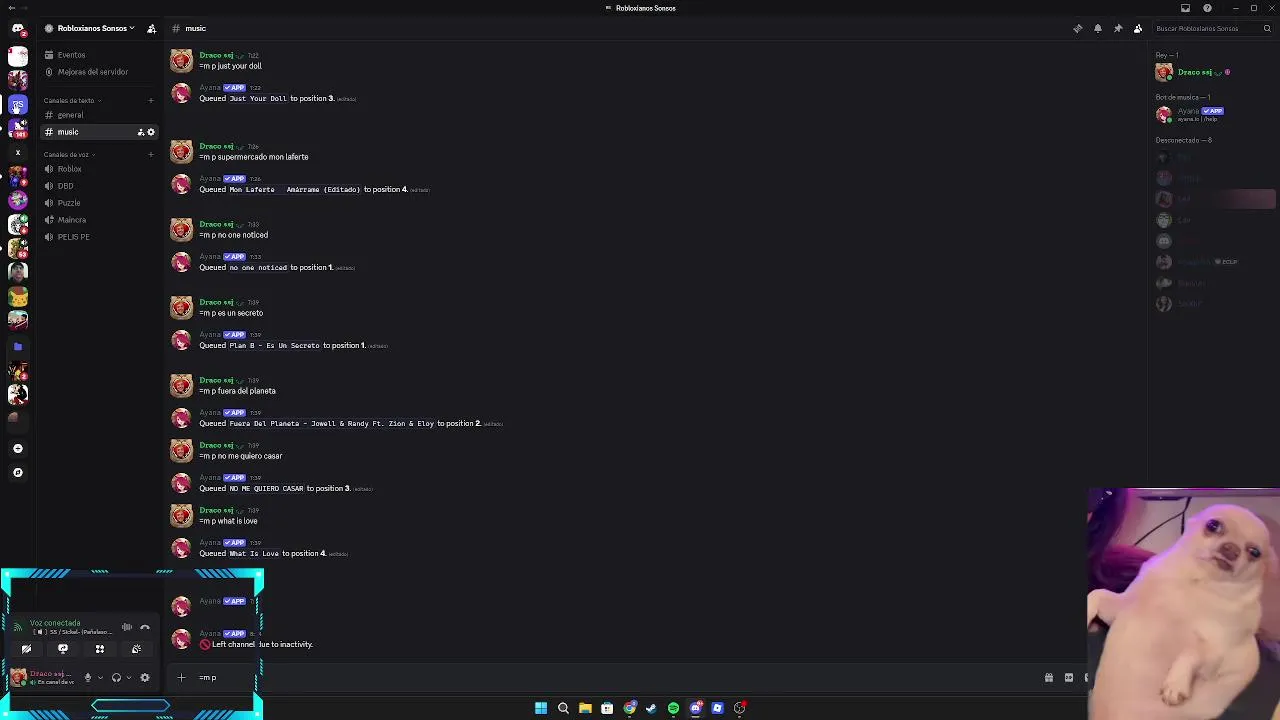Mute microphone toggle in user panel
Screen dimensions: 1280x720
pyautogui.click(x=87, y=678)
